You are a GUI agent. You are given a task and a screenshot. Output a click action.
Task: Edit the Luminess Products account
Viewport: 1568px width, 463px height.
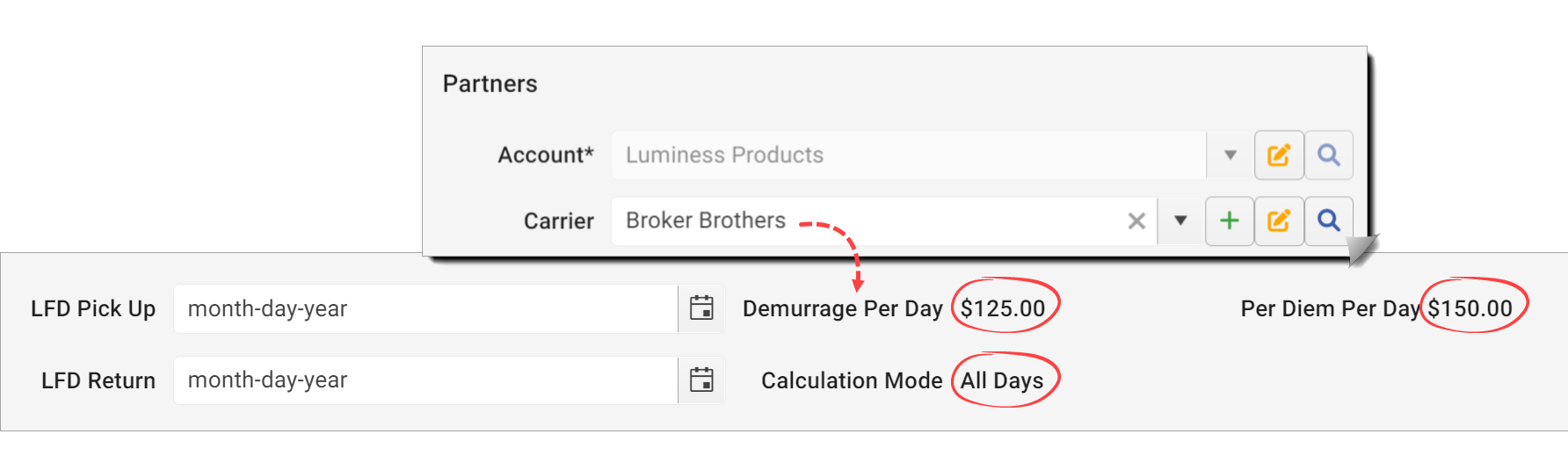coord(1279,155)
